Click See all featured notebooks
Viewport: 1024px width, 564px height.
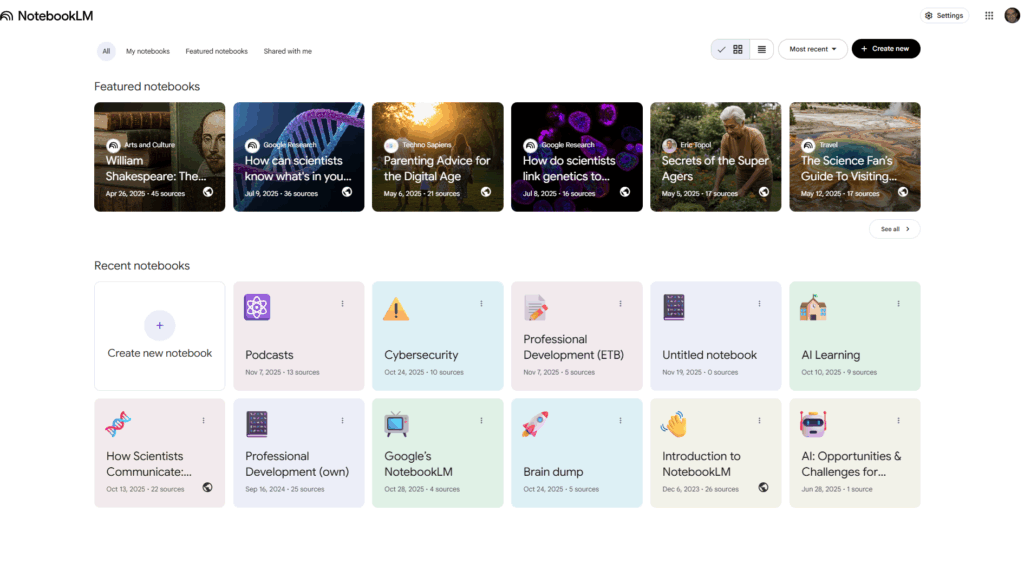[x=894, y=229]
